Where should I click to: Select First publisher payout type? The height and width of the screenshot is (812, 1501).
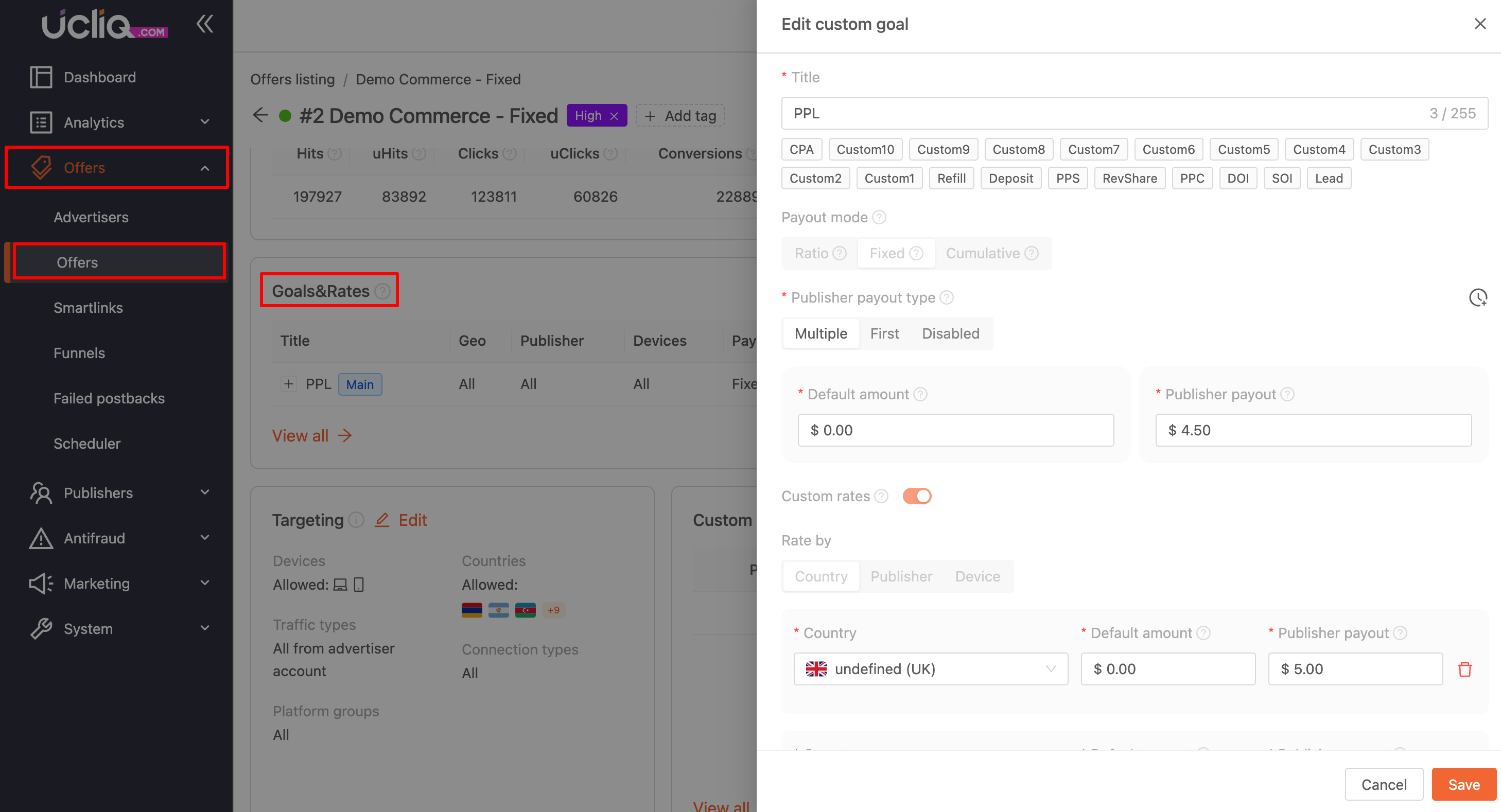(x=884, y=333)
